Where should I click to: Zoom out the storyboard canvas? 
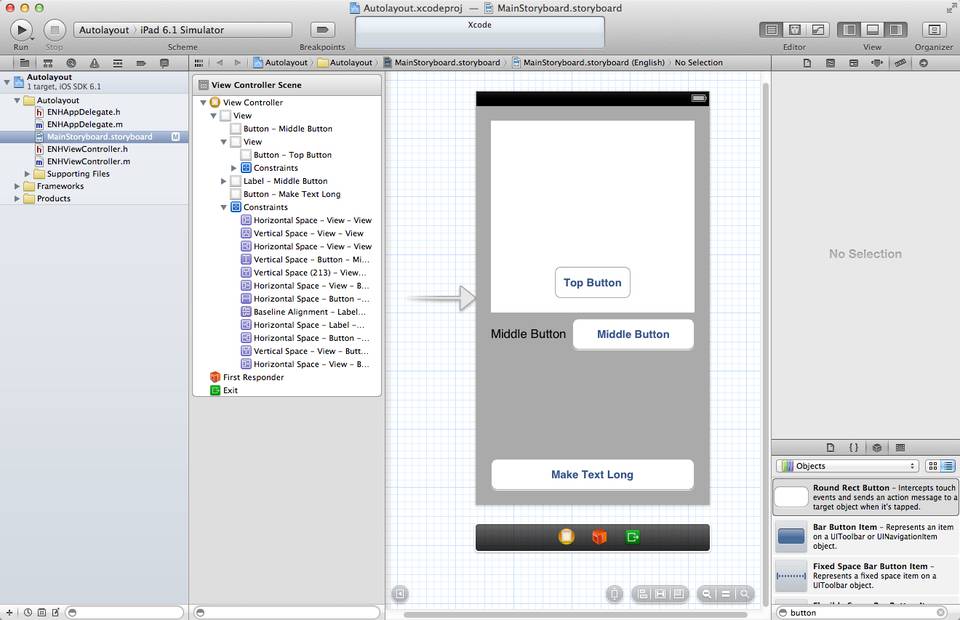point(707,594)
